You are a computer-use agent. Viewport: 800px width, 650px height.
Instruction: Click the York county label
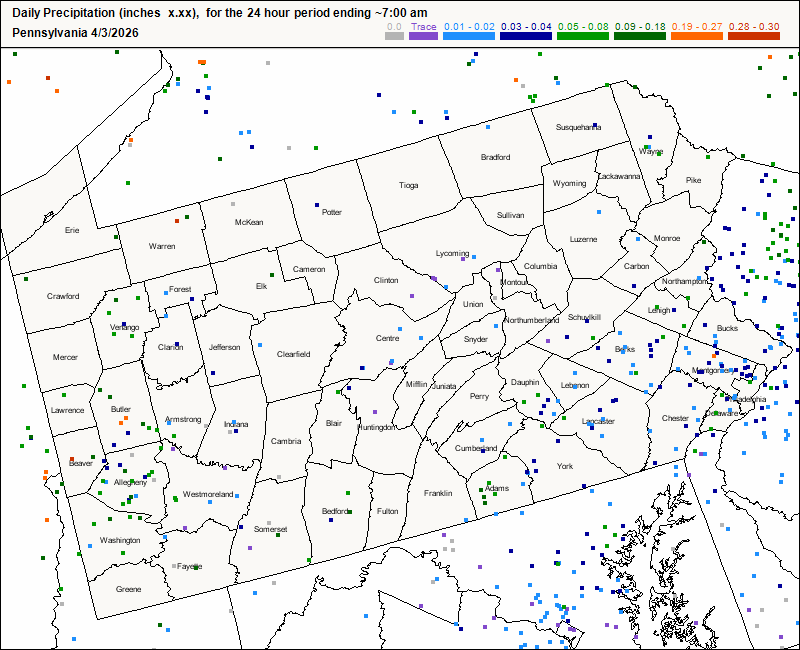[565, 466]
